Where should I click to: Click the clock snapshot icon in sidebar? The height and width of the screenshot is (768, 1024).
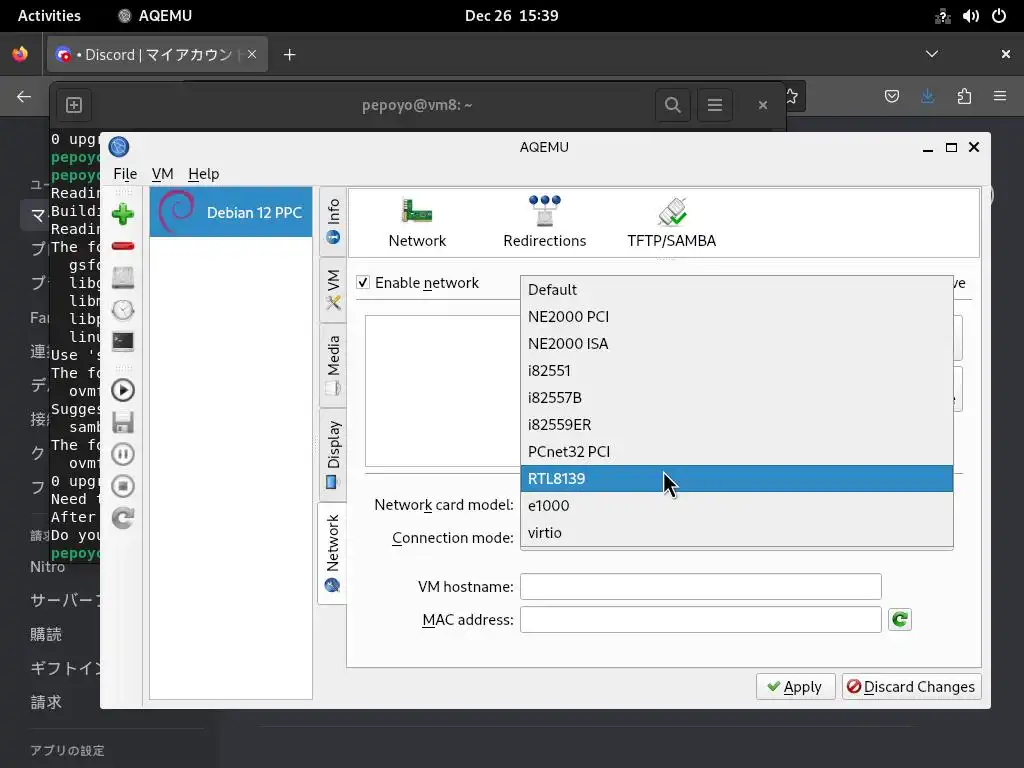point(123,310)
